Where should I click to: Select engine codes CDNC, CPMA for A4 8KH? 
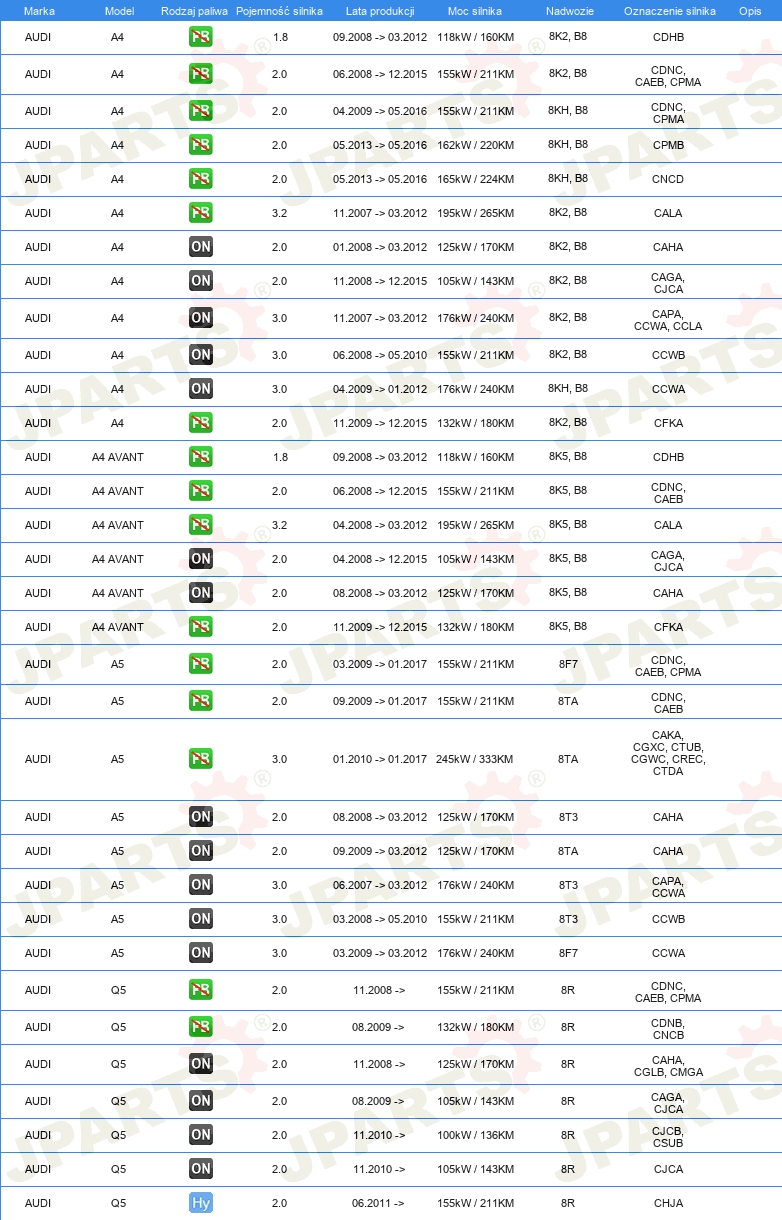coord(668,113)
